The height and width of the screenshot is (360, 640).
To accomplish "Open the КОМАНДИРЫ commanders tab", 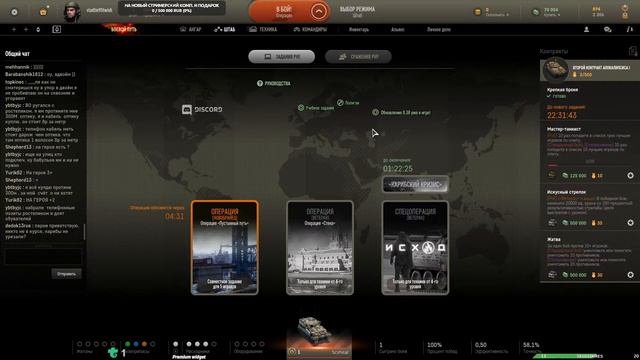I will [310, 29].
